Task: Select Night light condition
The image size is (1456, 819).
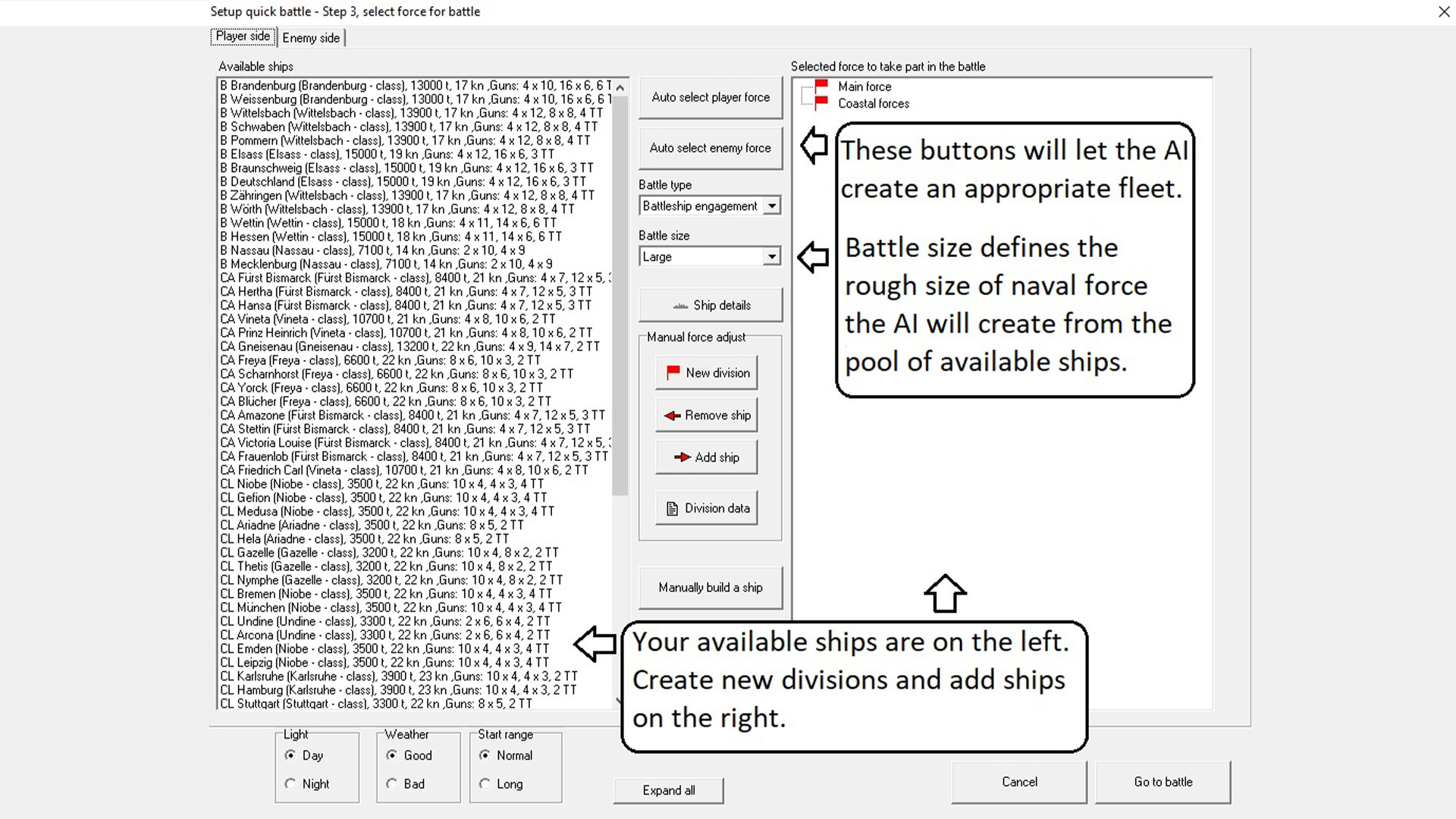Action: [290, 784]
